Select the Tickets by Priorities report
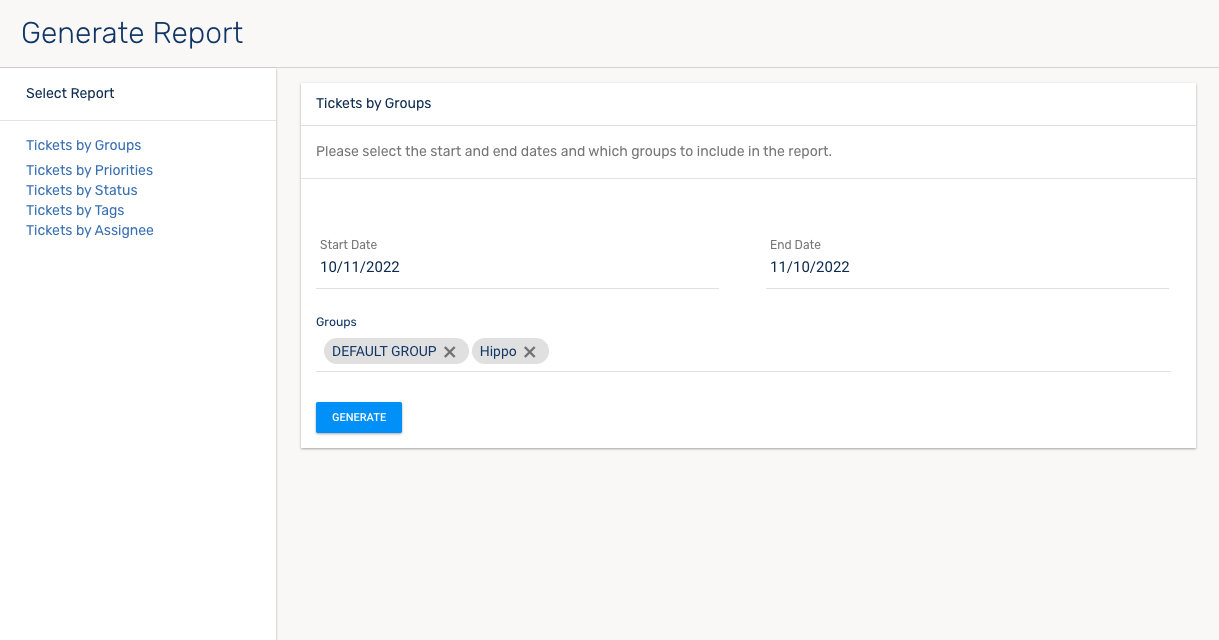 (x=89, y=170)
